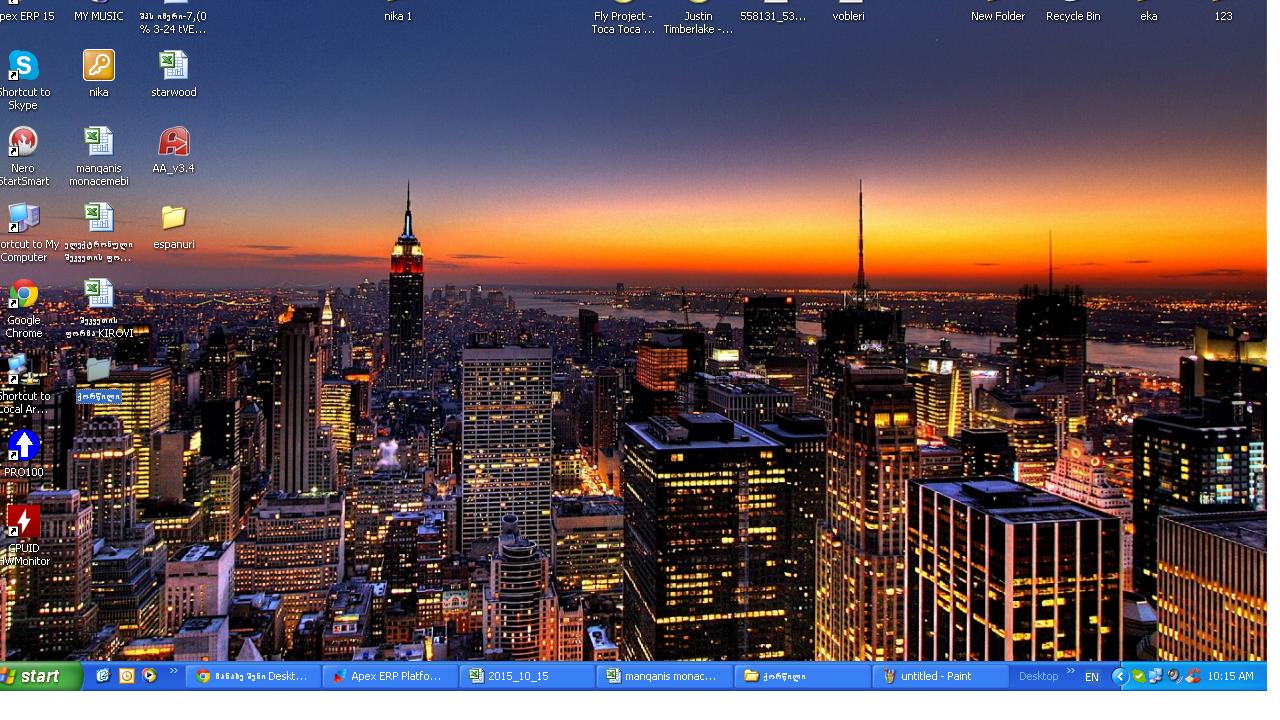Activate the 2015_10_15 Excel taskbar item

click(x=528, y=676)
